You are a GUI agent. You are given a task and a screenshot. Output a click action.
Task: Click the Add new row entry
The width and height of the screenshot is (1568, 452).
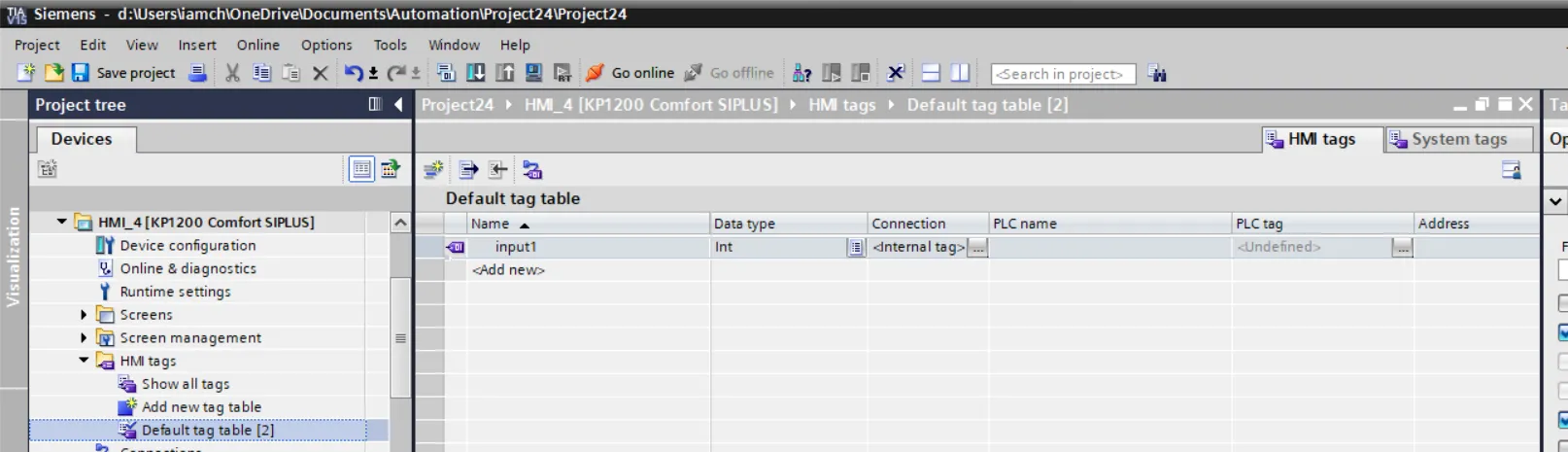coord(508,270)
